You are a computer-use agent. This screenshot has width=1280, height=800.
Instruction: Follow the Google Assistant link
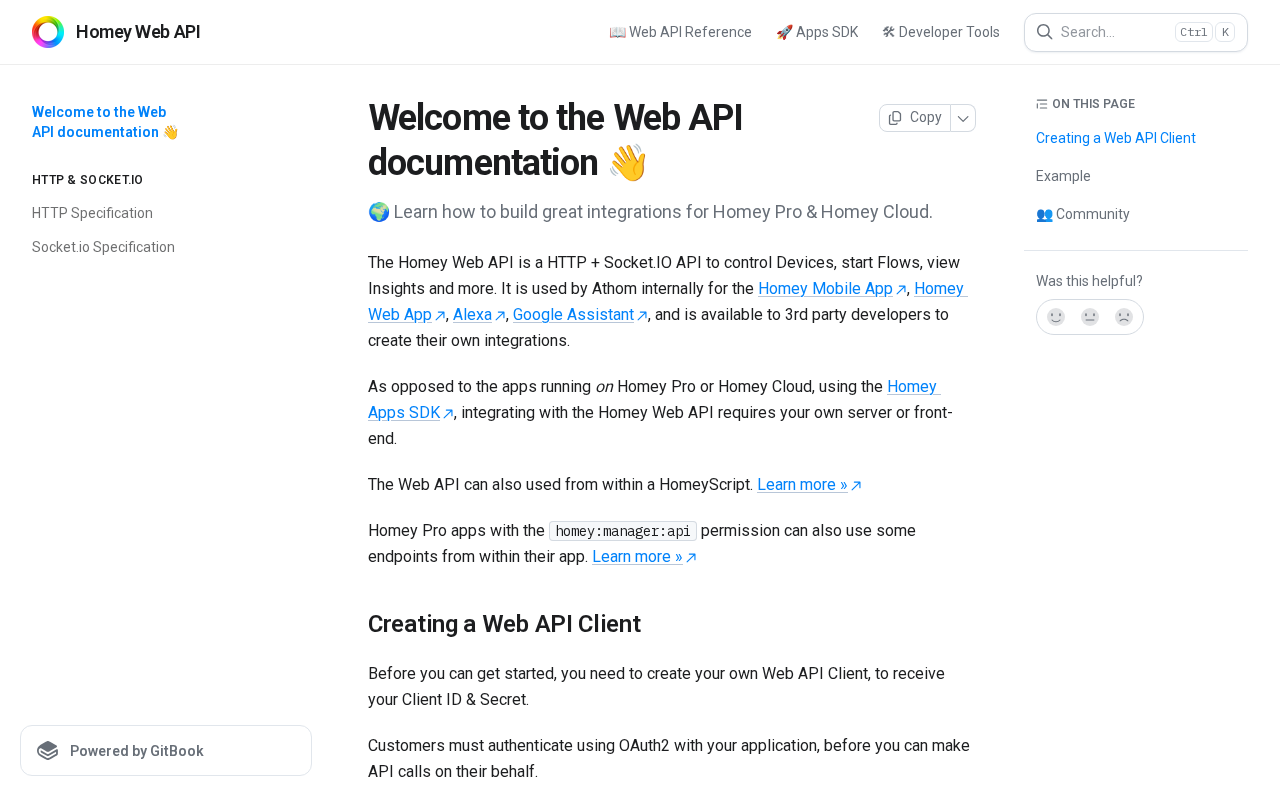[x=573, y=315]
